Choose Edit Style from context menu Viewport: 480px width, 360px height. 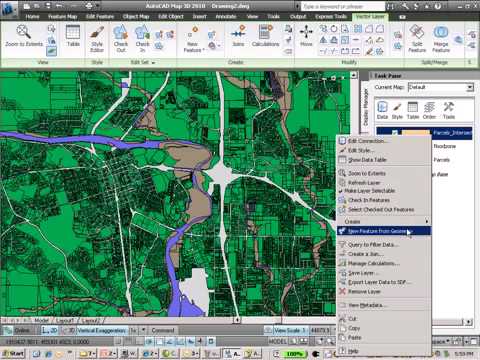(383, 150)
